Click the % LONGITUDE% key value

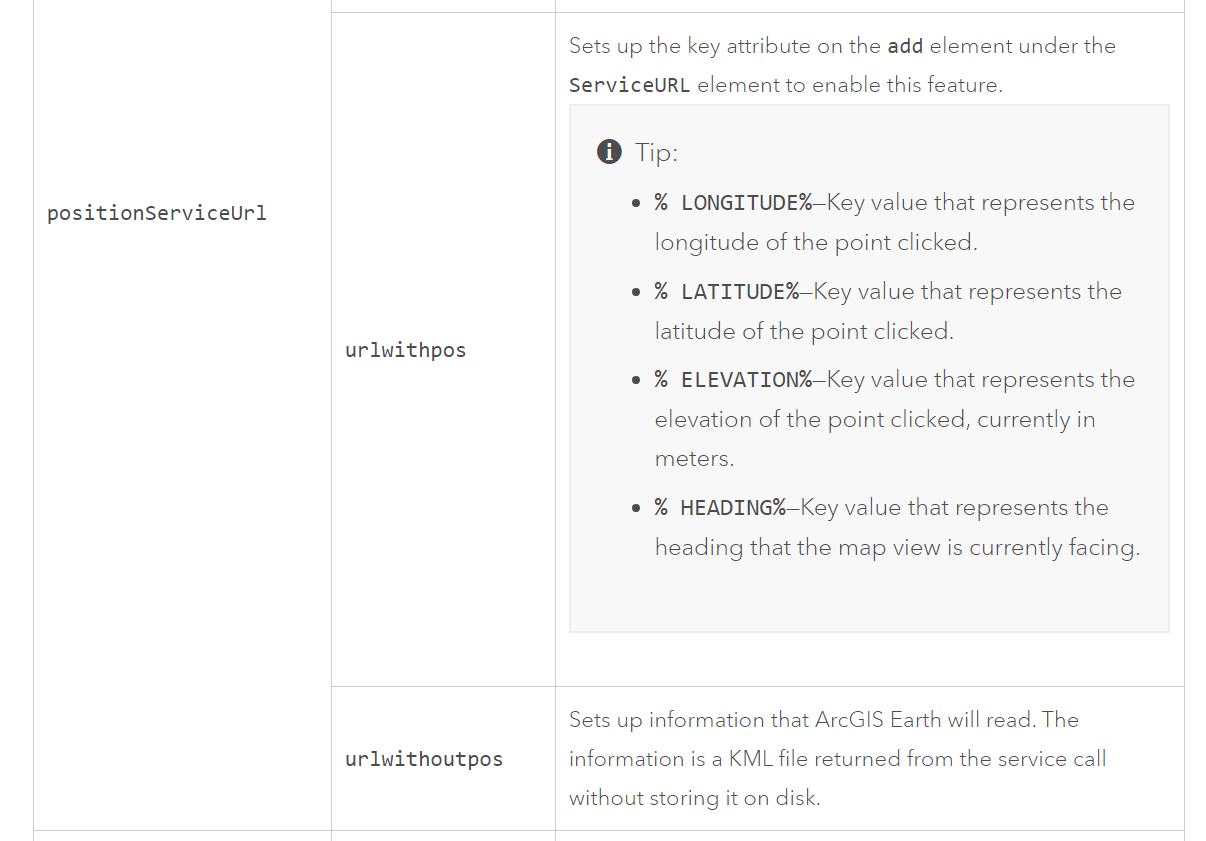point(733,203)
